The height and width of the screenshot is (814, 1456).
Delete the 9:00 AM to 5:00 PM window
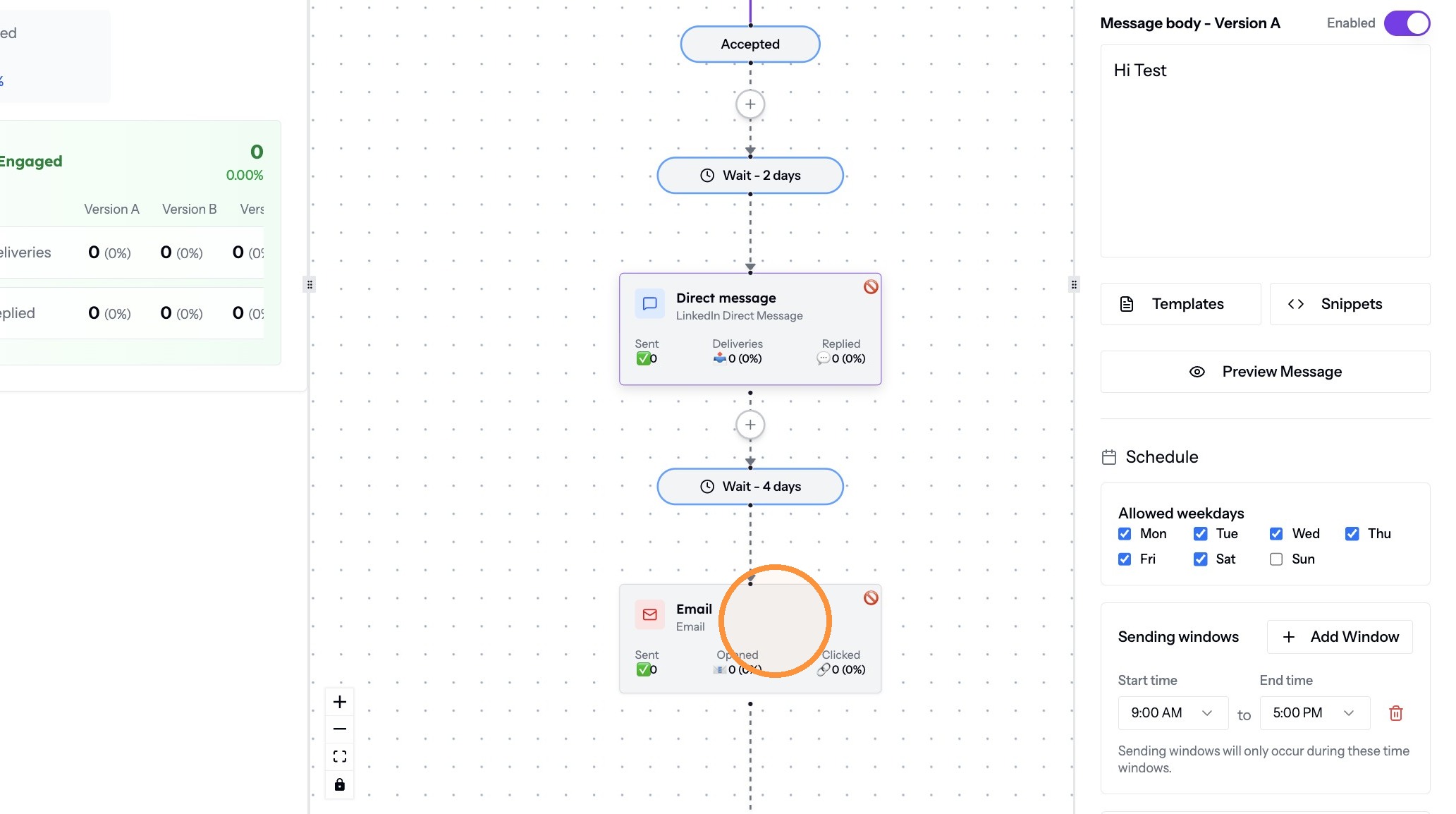click(1395, 713)
